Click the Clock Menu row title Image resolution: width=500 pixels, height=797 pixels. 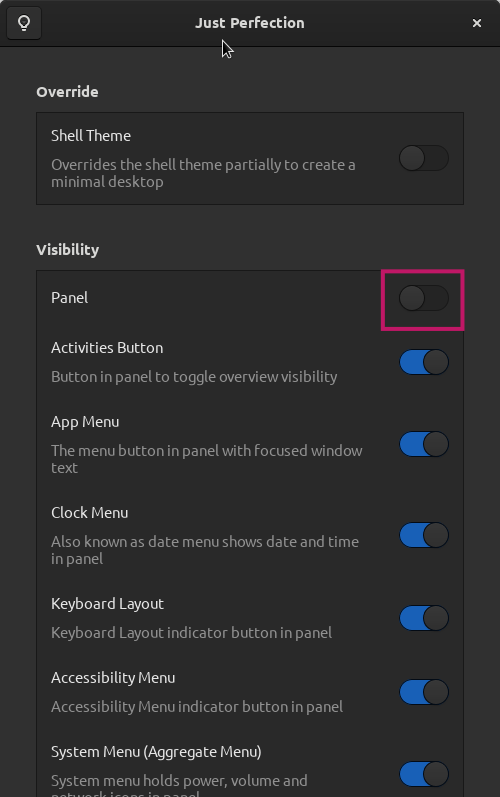click(x=89, y=513)
